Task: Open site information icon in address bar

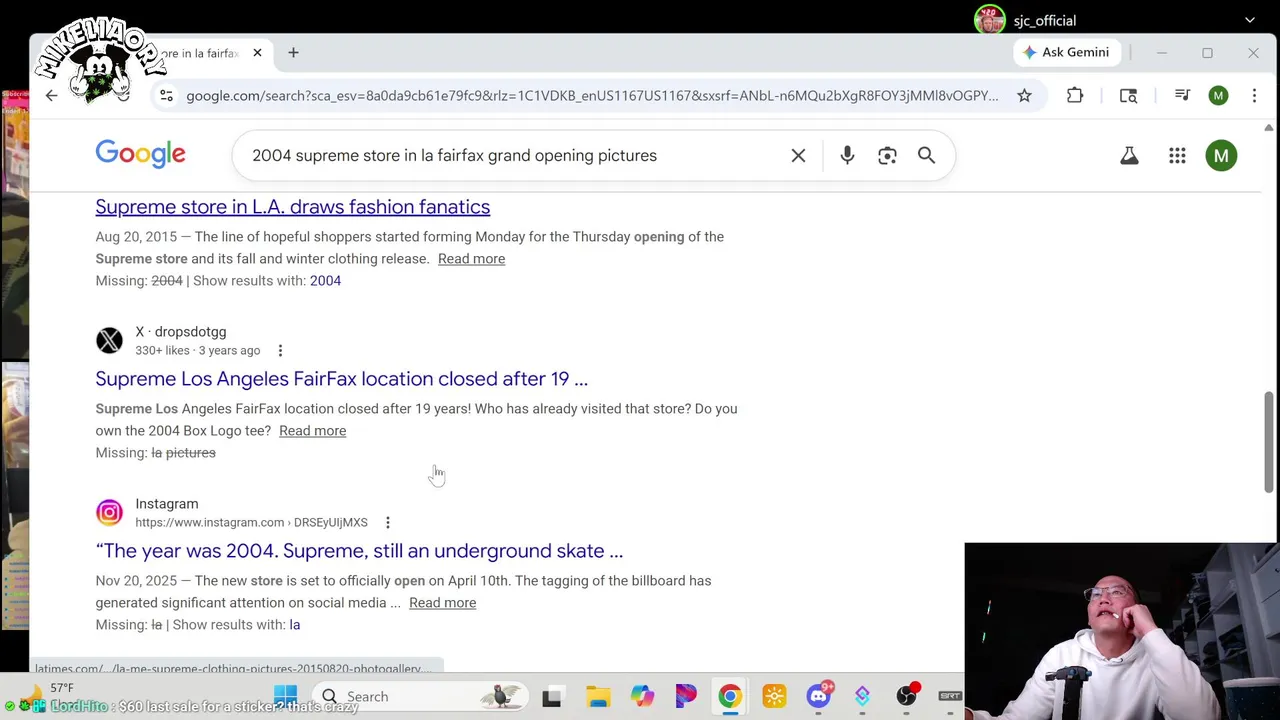Action: (x=166, y=95)
